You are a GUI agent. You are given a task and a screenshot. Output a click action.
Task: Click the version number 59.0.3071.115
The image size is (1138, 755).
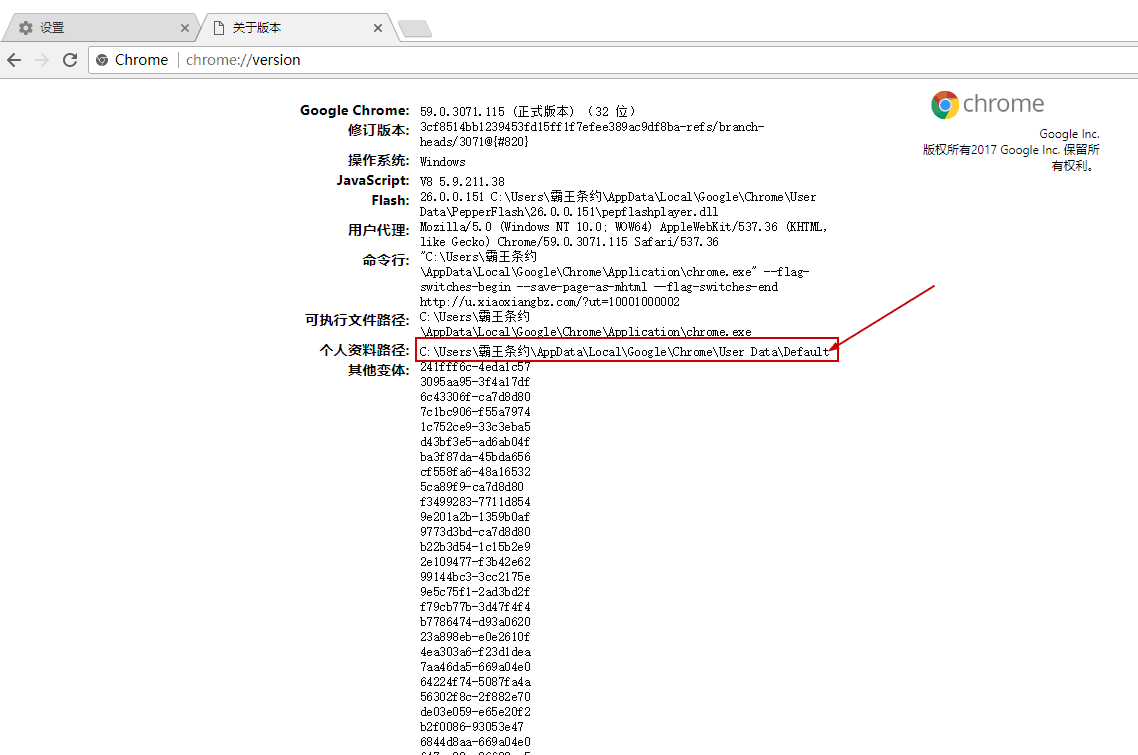coord(462,112)
